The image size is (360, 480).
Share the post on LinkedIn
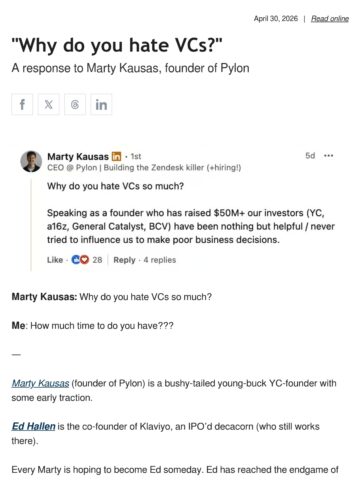point(101,105)
